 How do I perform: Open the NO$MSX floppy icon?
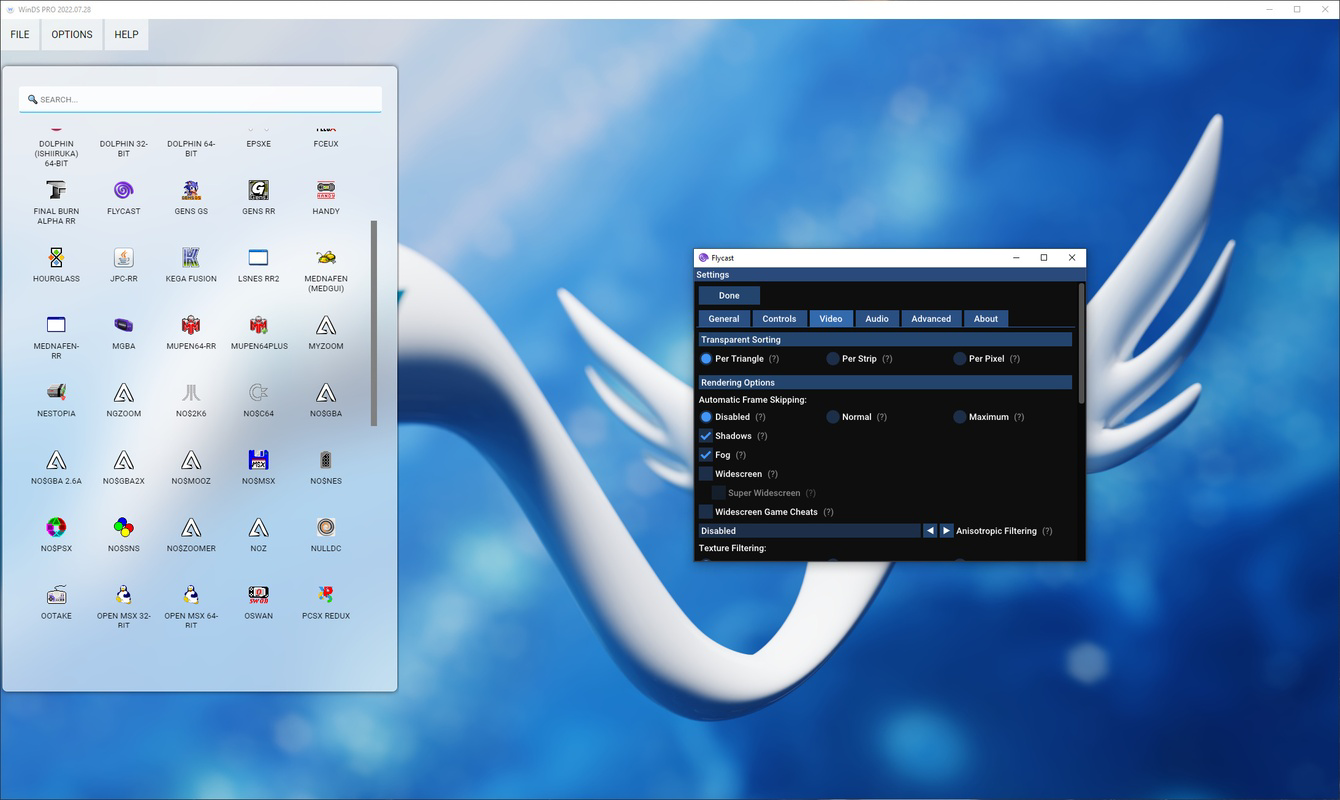coord(258,460)
